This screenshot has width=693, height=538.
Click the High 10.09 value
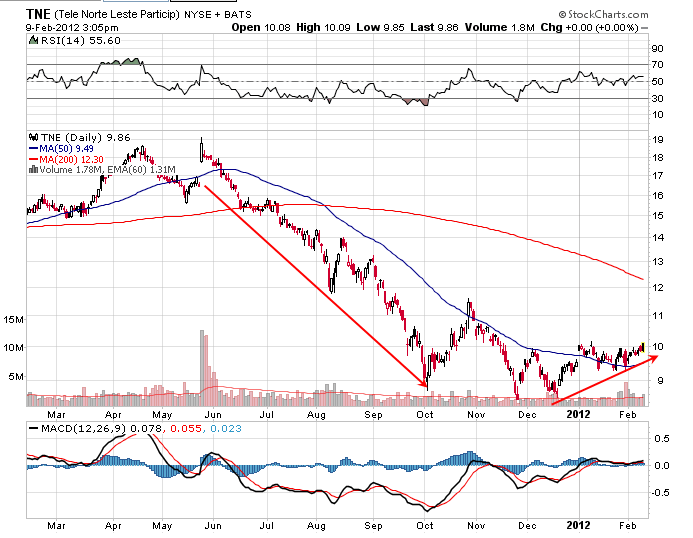pyautogui.click(x=323, y=27)
